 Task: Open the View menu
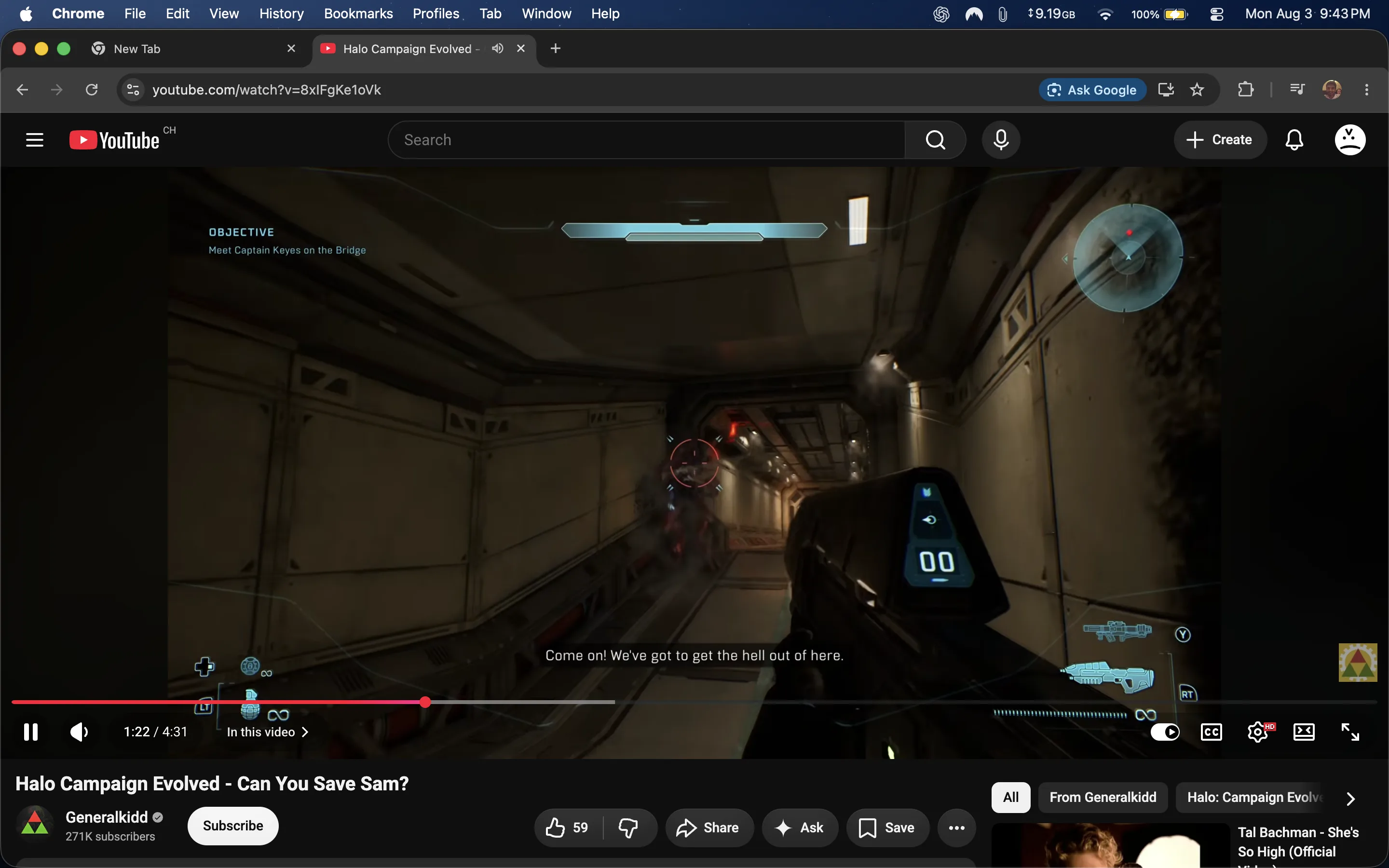[224, 13]
